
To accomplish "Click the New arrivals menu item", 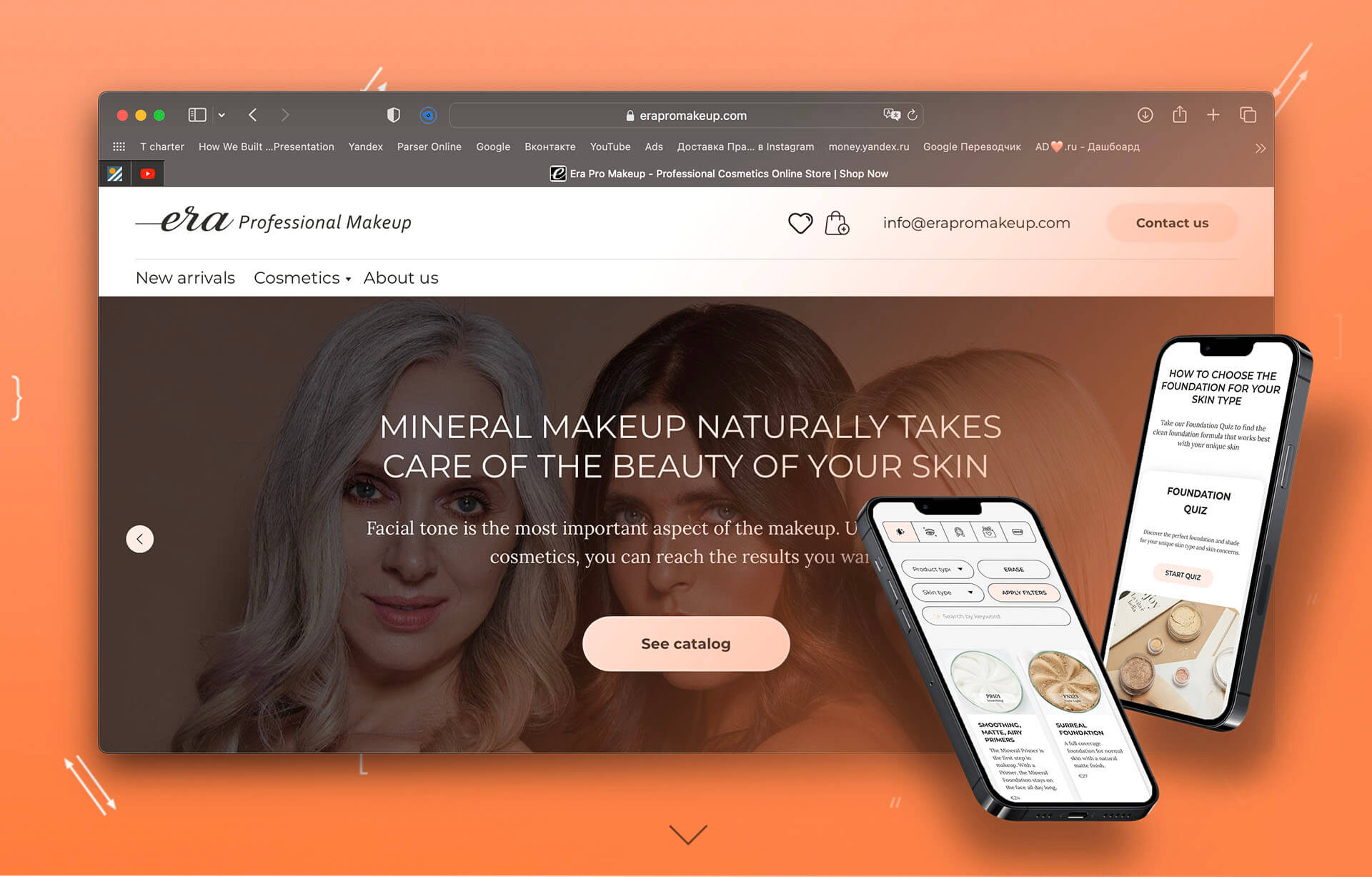I will click(185, 278).
